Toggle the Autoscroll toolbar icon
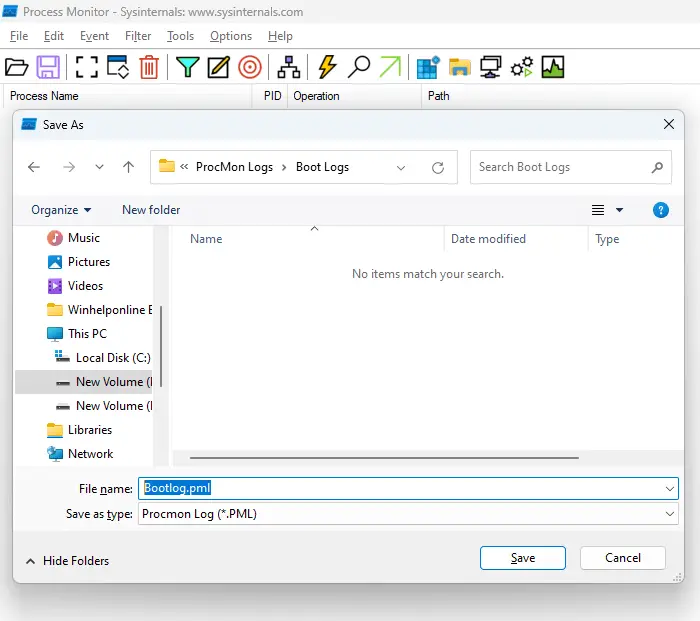The width and height of the screenshot is (700, 621). tap(118, 67)
